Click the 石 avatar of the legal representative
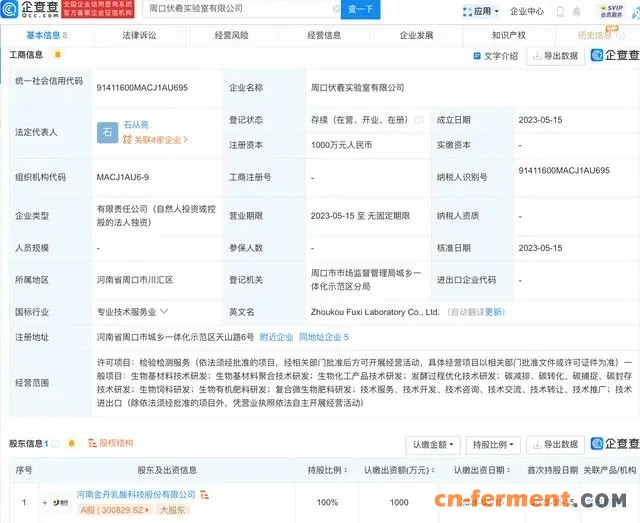This screenshot has width=640, height=523. click(107, 131)
